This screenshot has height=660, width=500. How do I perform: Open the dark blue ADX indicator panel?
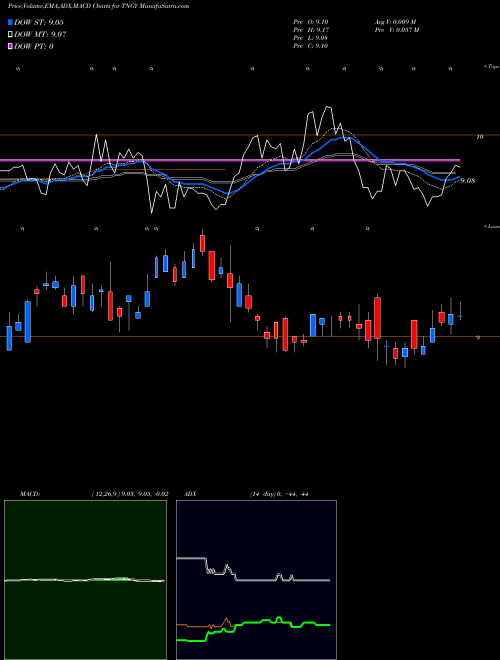(256, 580)
